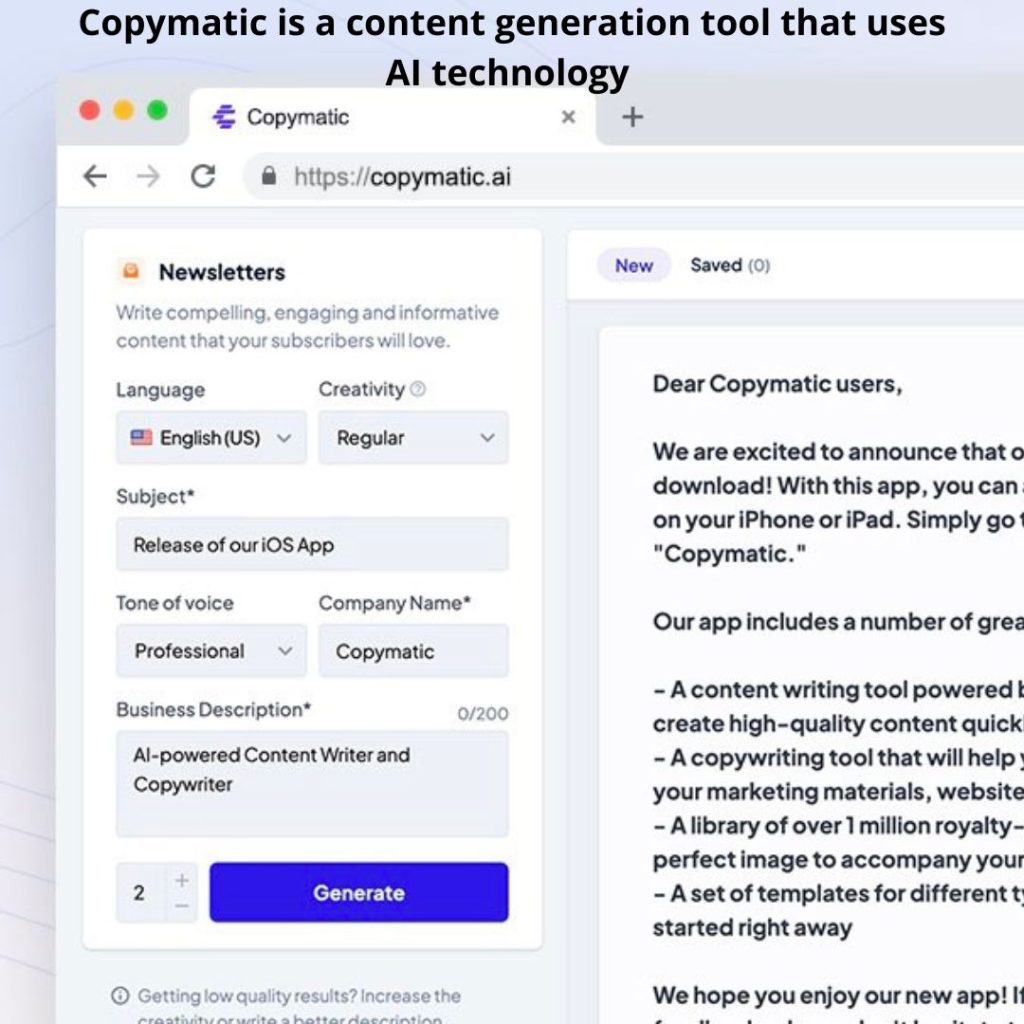Click the browser back arrow
Image resolution: width=1024 pixels, height=1024 pixels.
(95, 176)
